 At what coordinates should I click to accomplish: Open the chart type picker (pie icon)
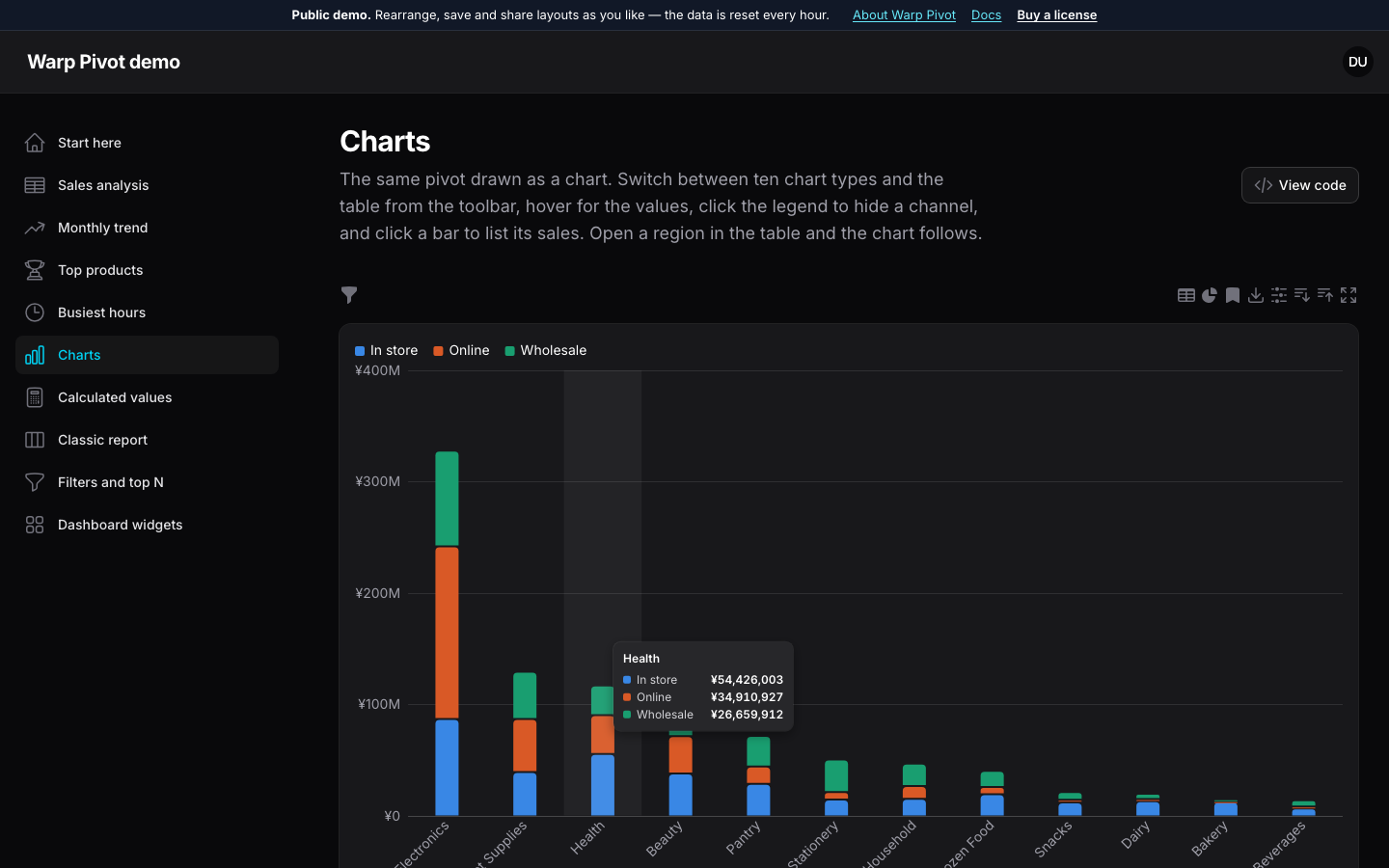point(1210,295)
